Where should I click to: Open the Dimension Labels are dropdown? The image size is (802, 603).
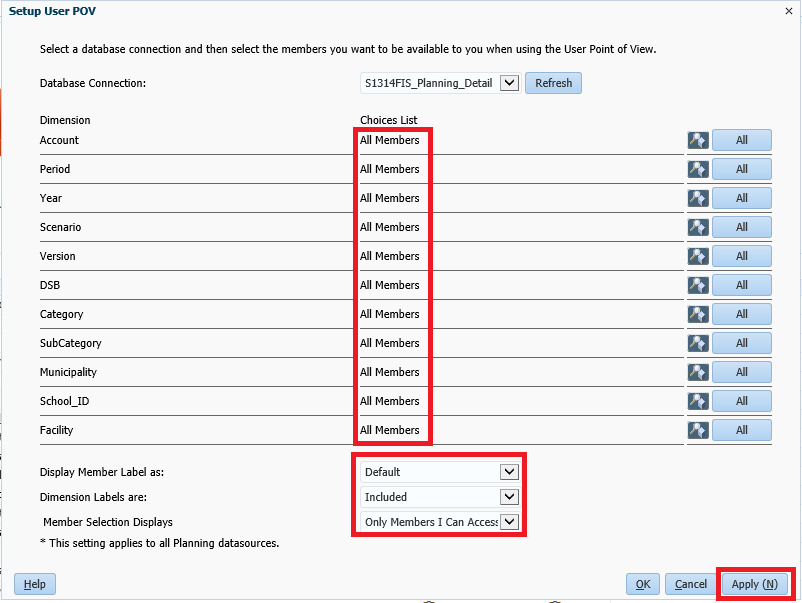pyautogui.click(x=509, y=497)
